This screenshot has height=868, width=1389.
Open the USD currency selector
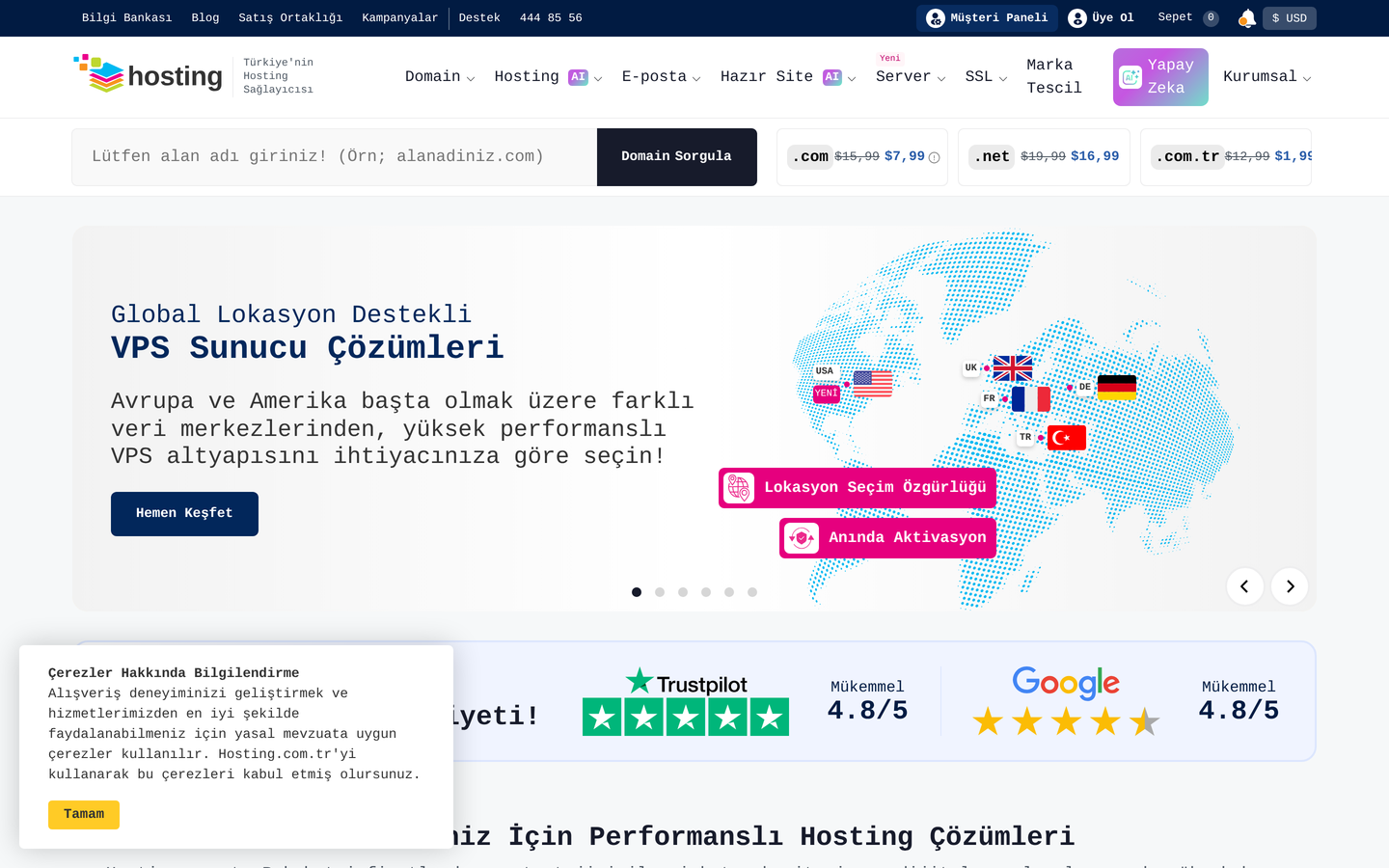pyautogui.click(x=1290, y=17)
